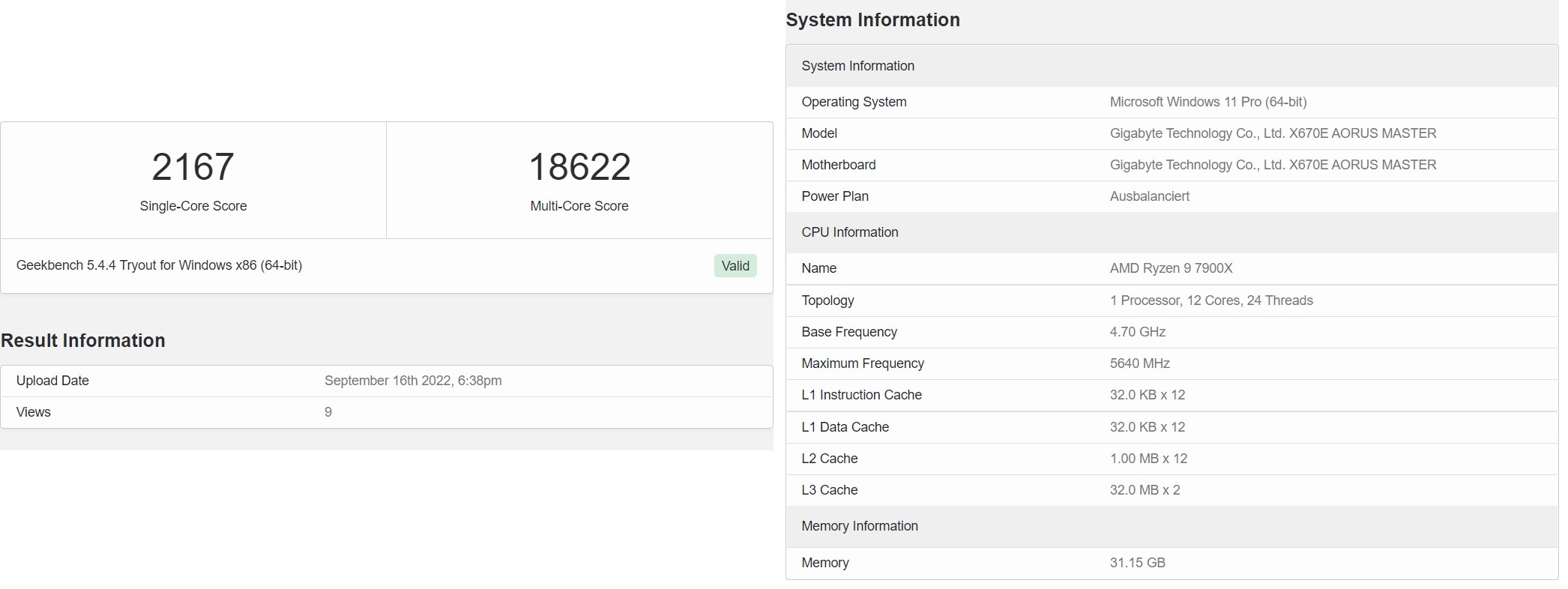The image size is (1568, 589).
Task: Click the Power Plan label
Action: click(x=835, y=196)
